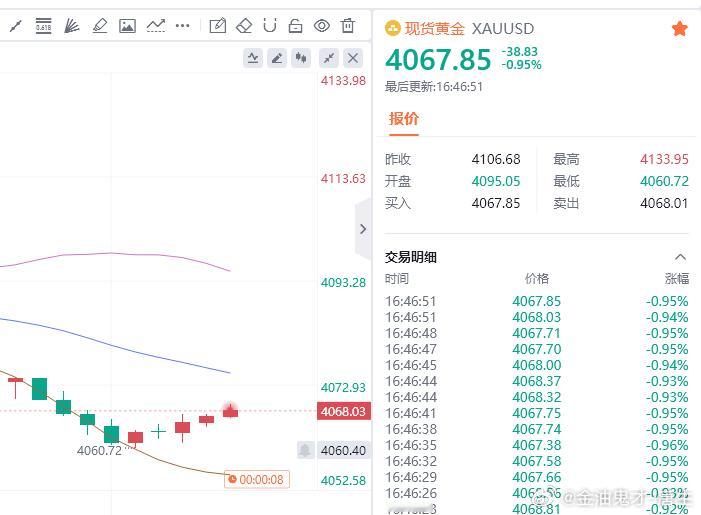Switch chart style with the candlestick icon
This screenshot has height=515, width=701.
point(301,58)
